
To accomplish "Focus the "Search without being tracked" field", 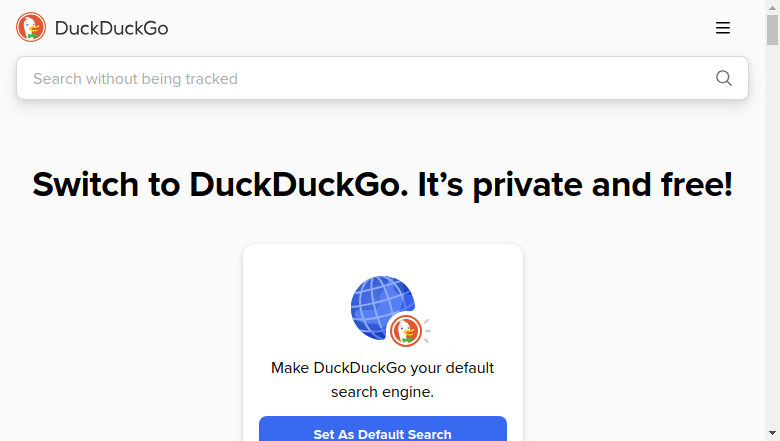I will [x=382, y=78].
